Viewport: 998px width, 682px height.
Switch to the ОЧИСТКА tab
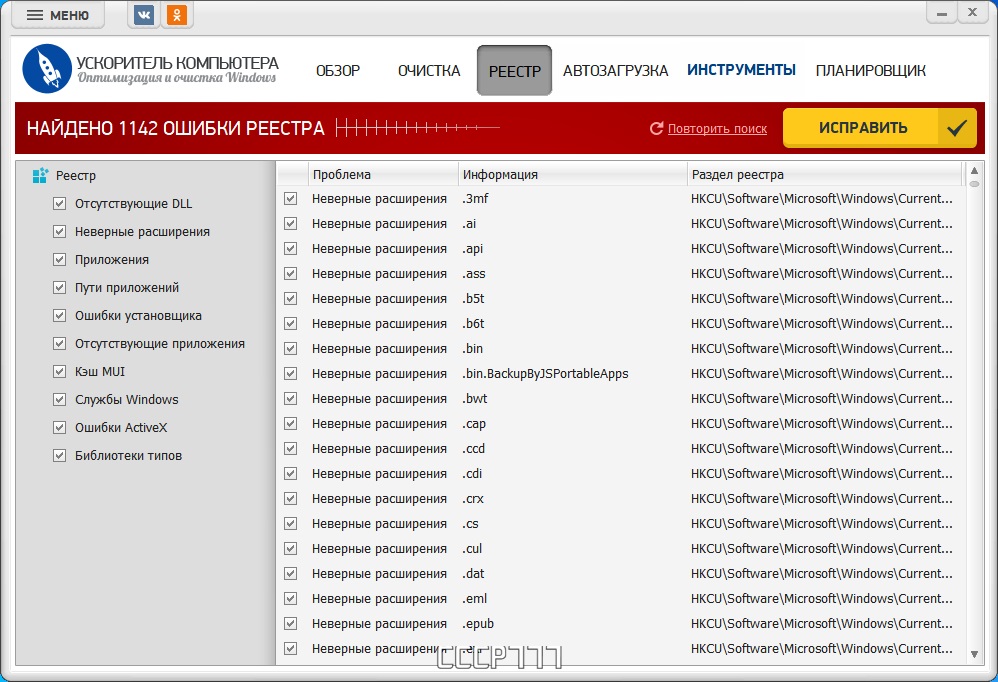[x=429, y=71]
